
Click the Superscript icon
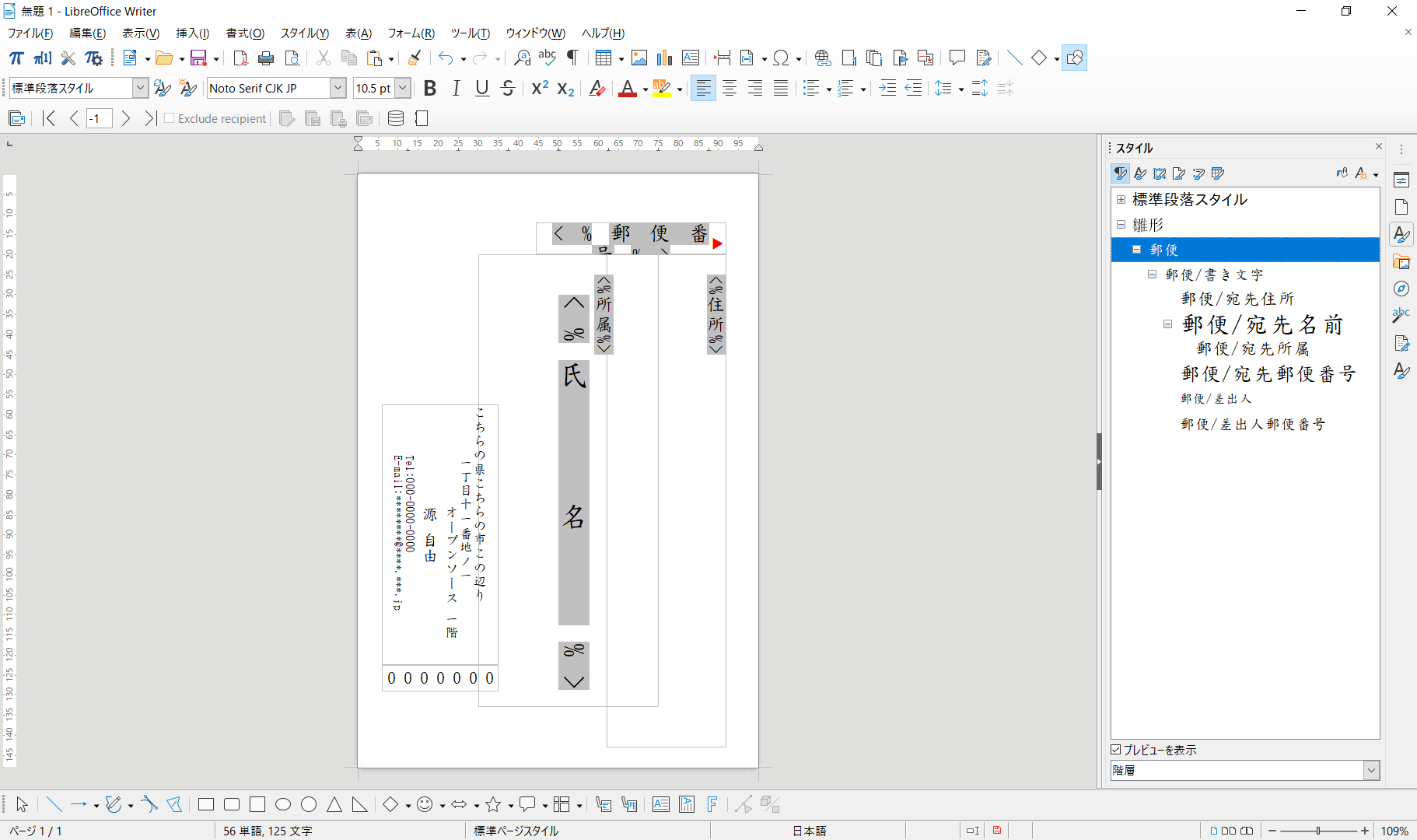pos(540,89)
